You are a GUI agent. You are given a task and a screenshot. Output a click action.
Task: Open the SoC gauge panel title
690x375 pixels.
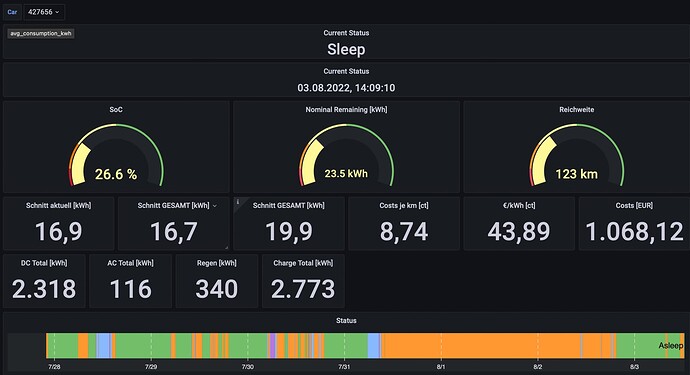116,110
